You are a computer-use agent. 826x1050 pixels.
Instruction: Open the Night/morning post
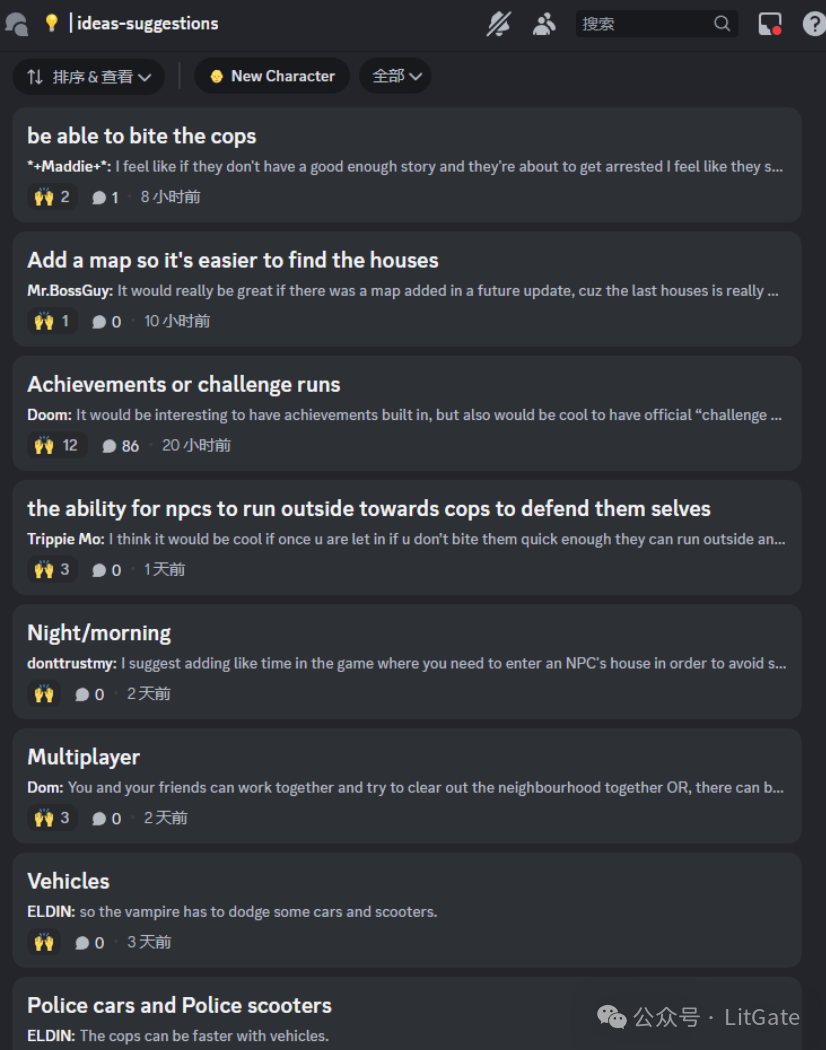99,633
